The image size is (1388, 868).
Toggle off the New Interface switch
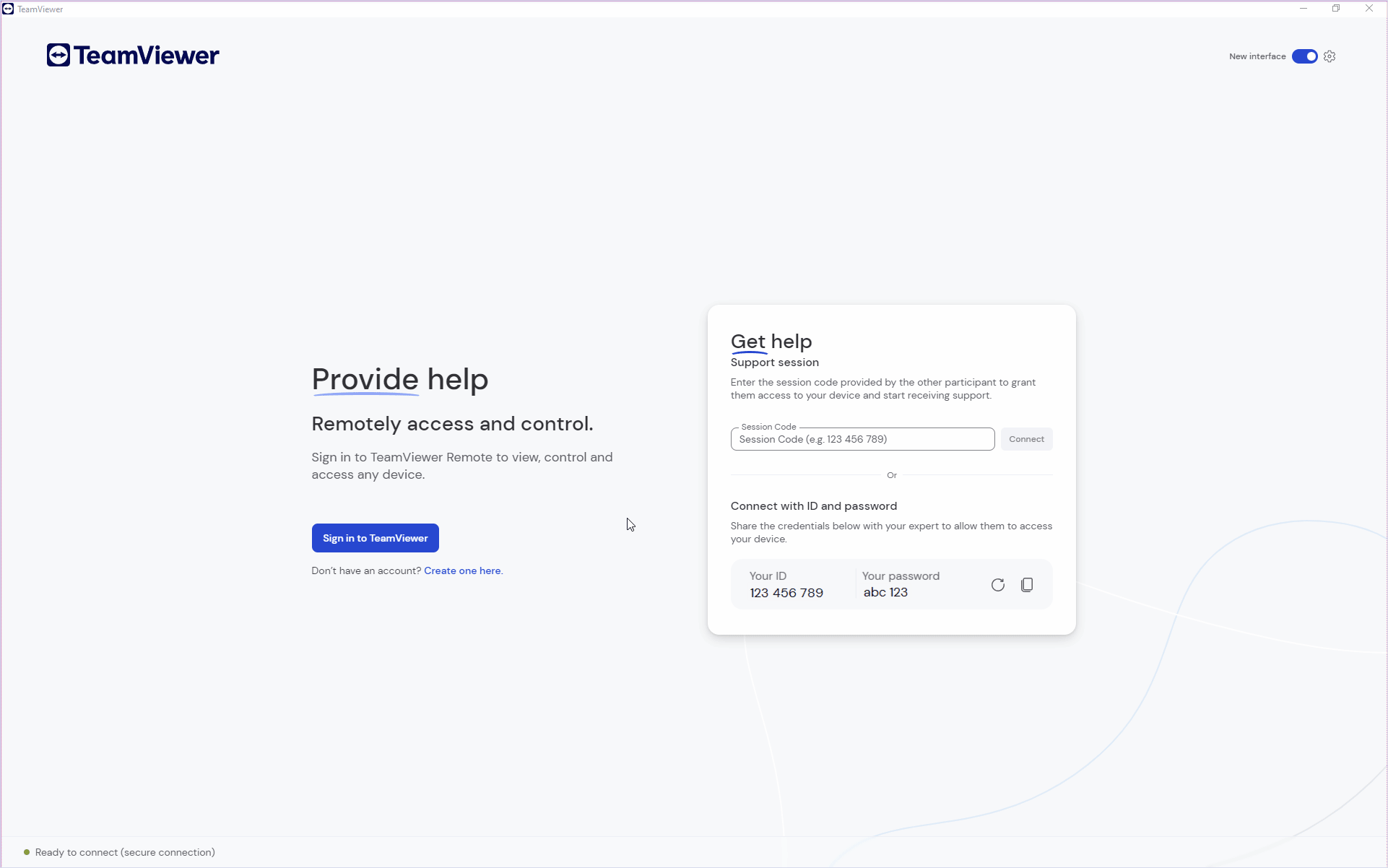[x=1304, y=56]
